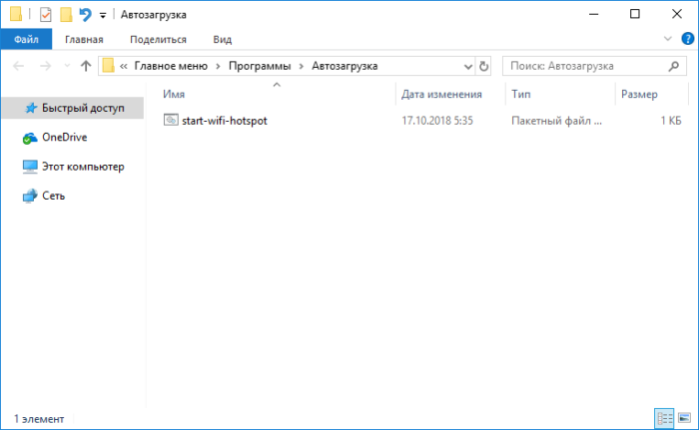This screenshot has width=699, height=430.
Task: Click the Undo arrow in quick access toolbar
Action: point(85,15)
